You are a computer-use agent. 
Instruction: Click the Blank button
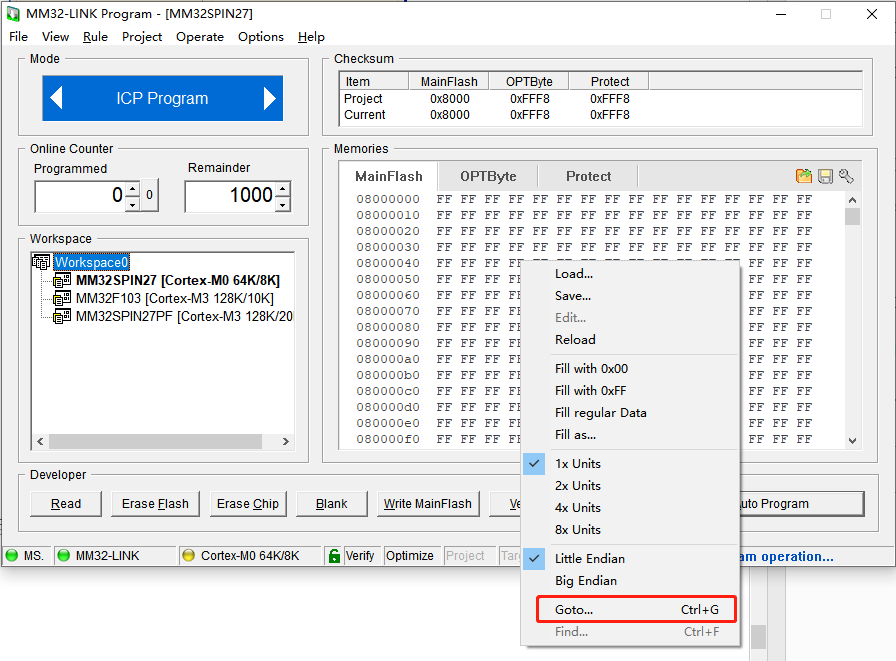(331, 504)
